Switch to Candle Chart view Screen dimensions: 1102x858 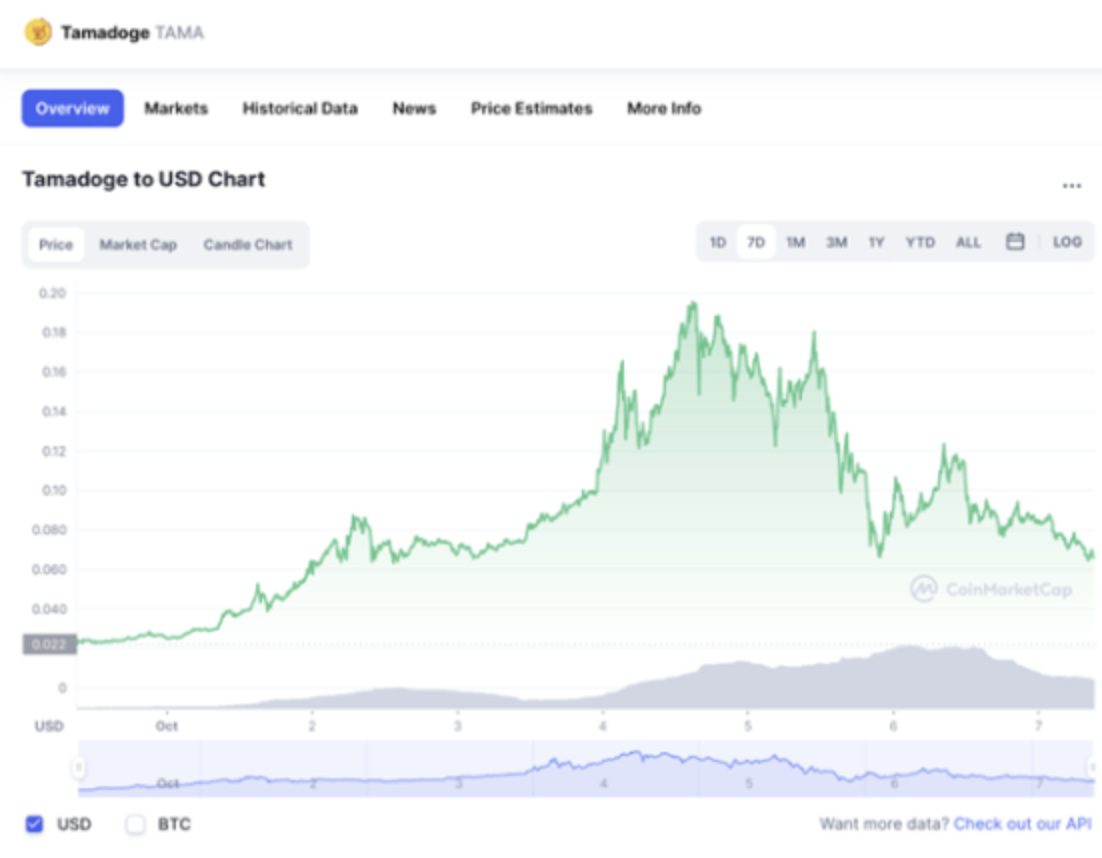coord(247,245)
